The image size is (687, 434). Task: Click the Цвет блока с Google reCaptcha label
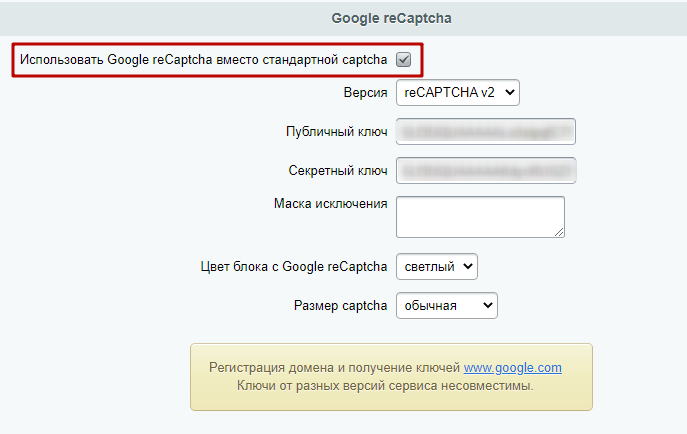pyautogui.click(x=294, y=266)
